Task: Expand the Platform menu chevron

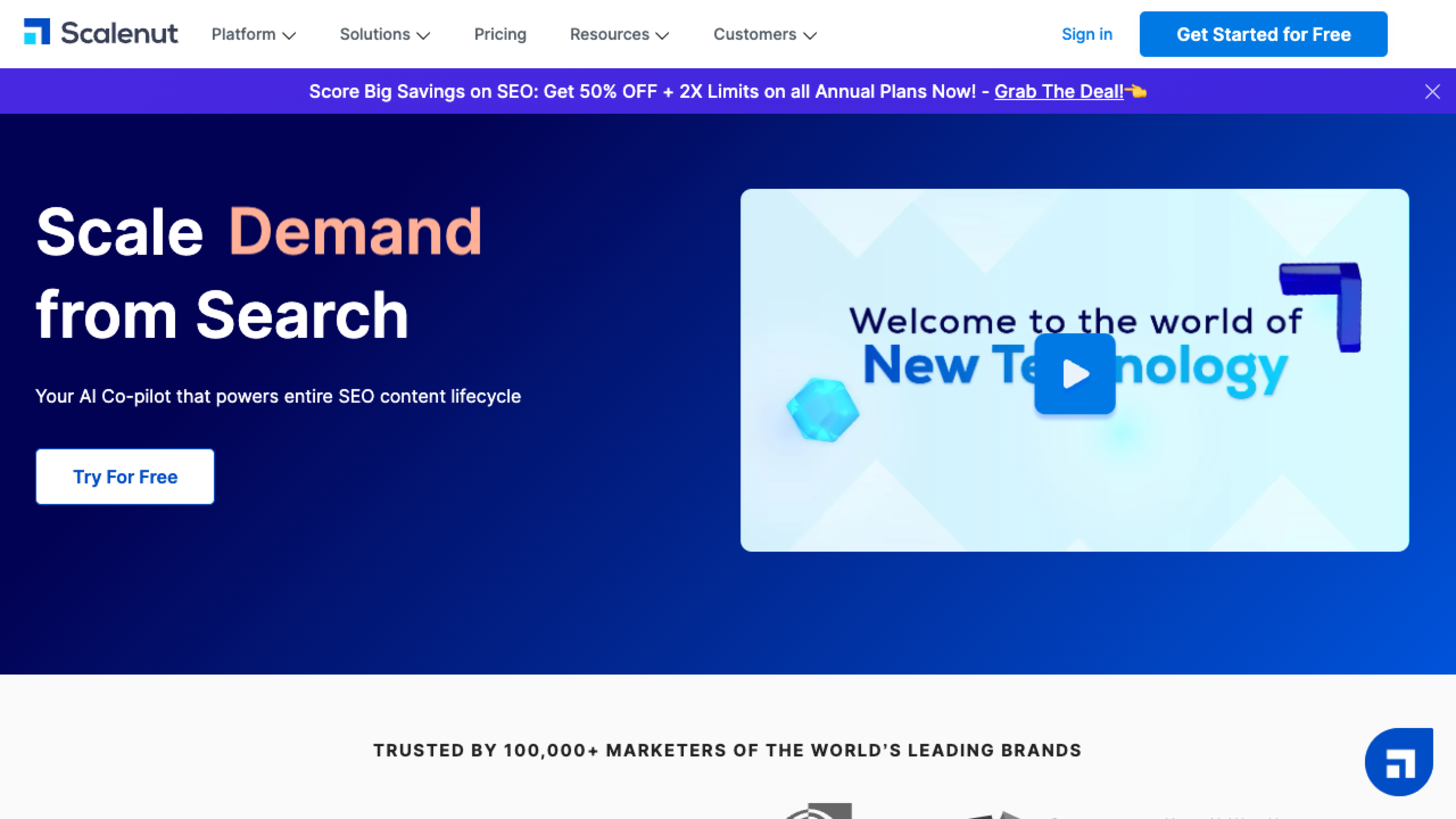Action: pyautogui.click(x=289, y=36)
